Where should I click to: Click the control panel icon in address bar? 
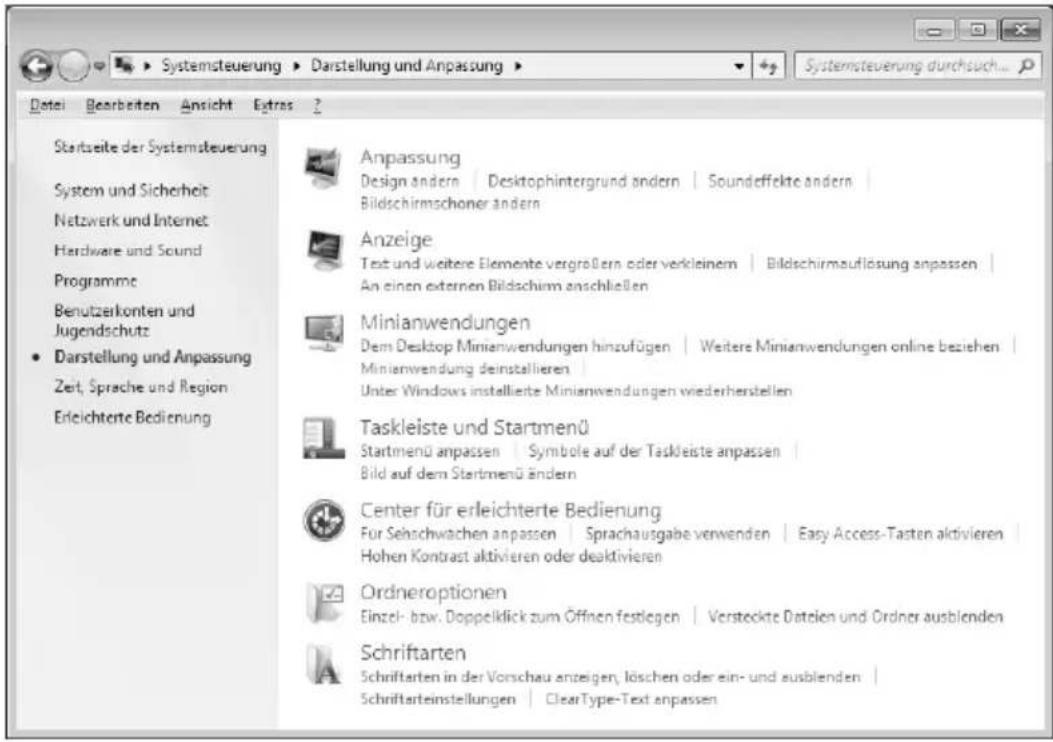(x=124, y=65)
